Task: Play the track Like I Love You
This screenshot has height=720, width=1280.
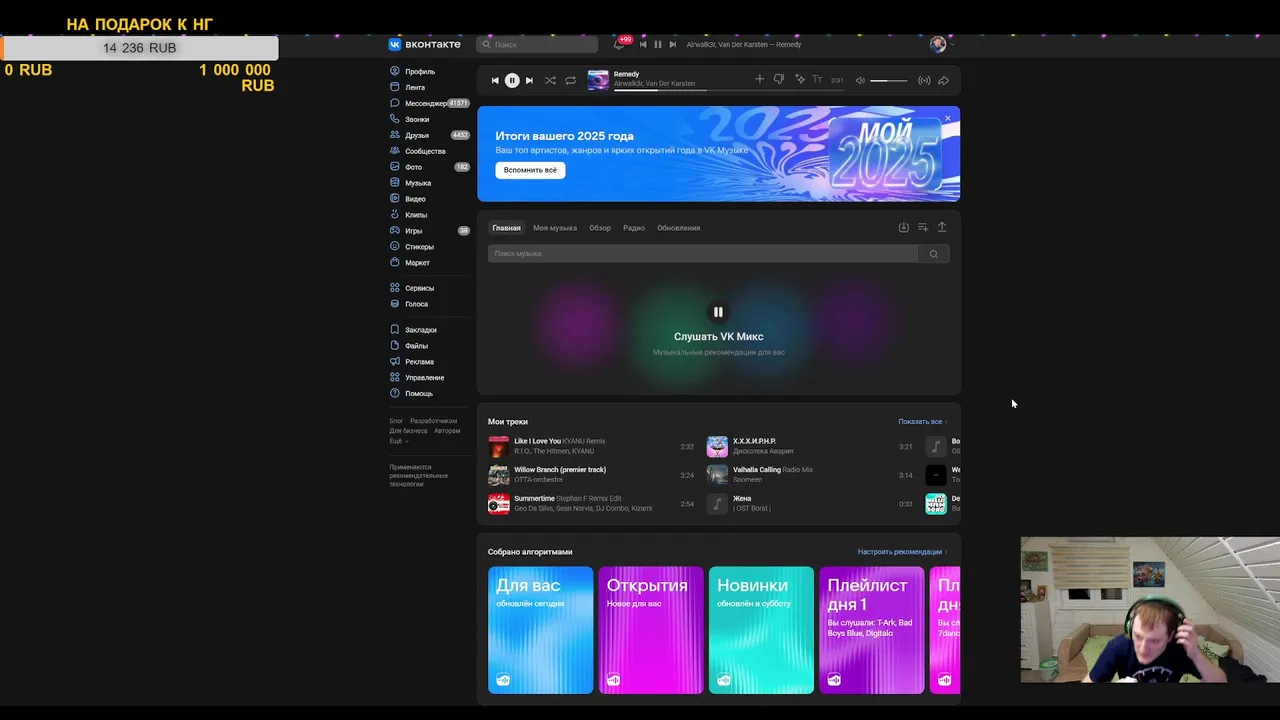Action: 590,446
